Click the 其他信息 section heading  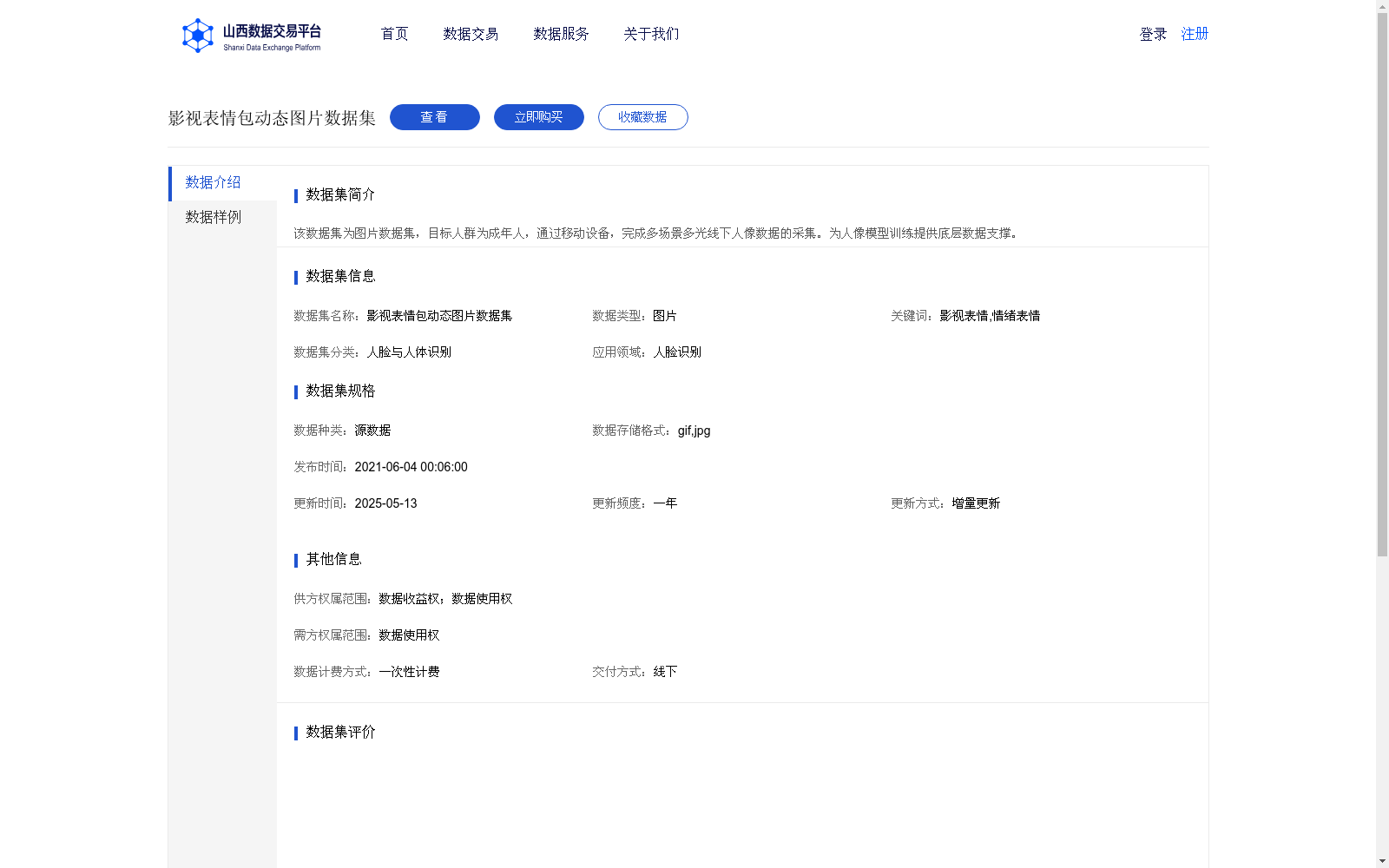[x=333, y=559]
